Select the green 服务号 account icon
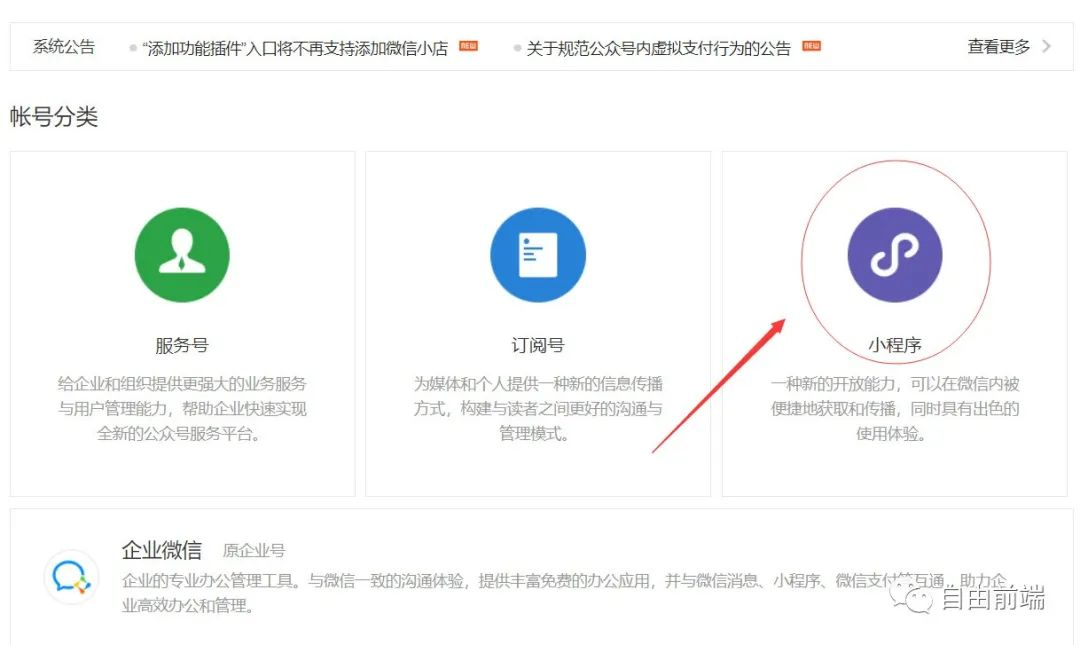 (182, 254)
